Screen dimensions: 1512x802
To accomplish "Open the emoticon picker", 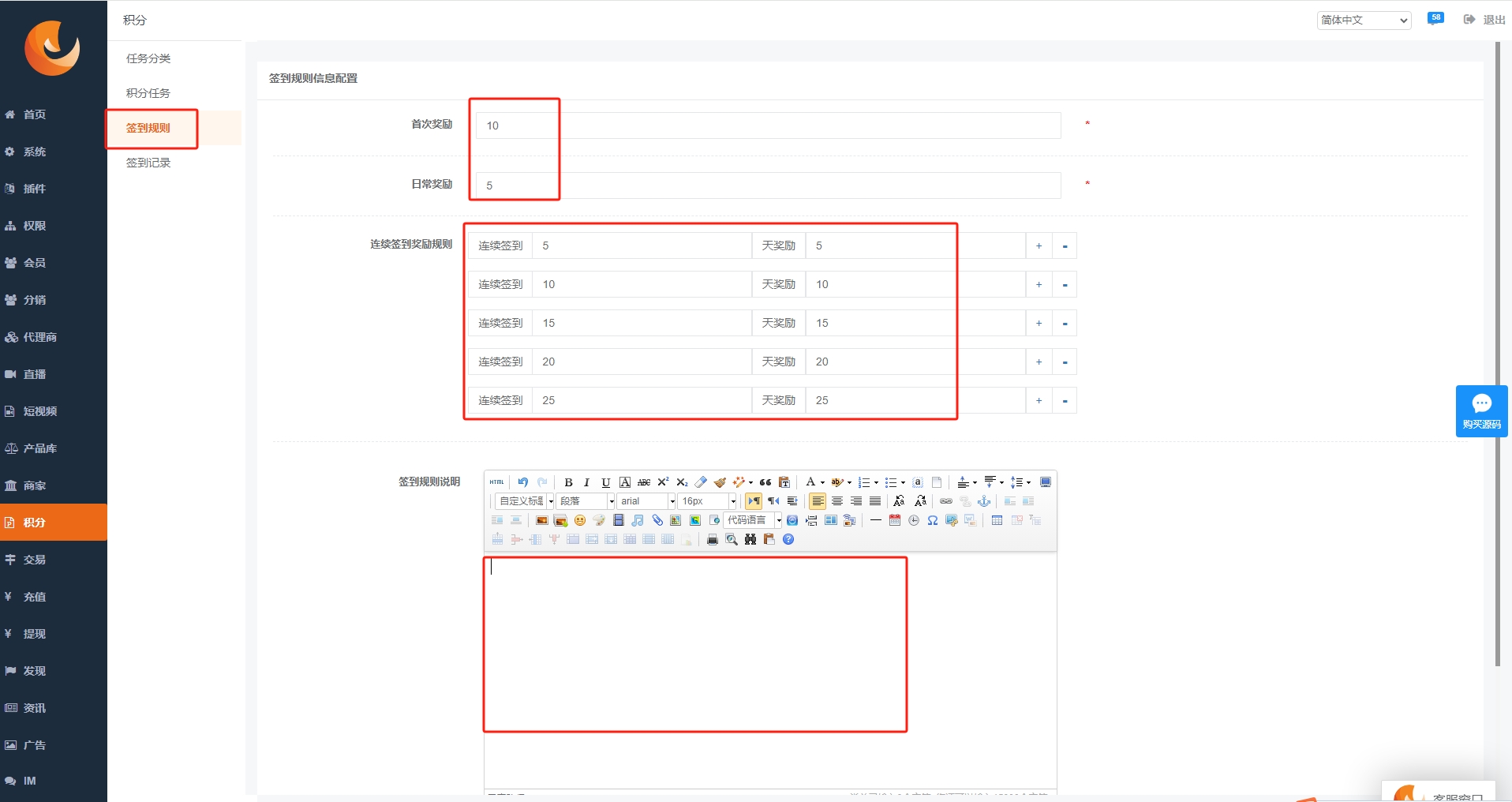I will (580, 520).
